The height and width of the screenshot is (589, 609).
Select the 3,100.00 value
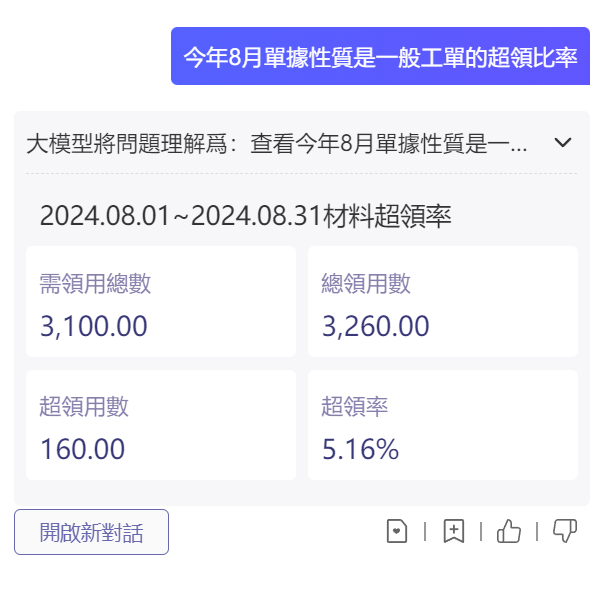94,326
